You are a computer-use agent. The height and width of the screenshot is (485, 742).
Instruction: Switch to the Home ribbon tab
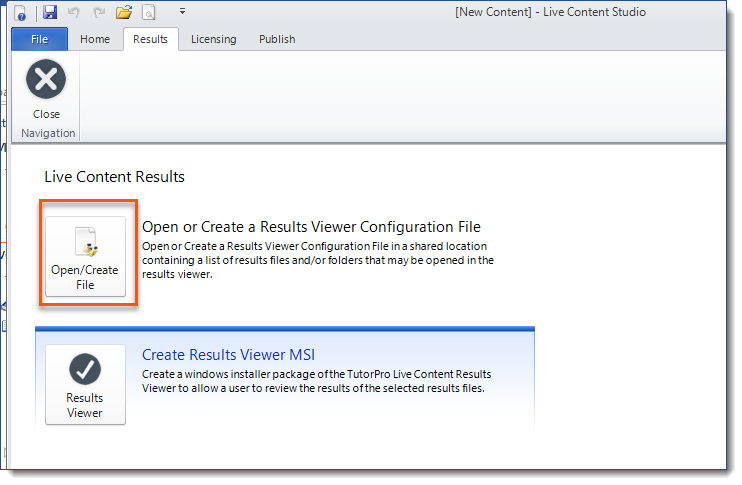pos(95,39)
